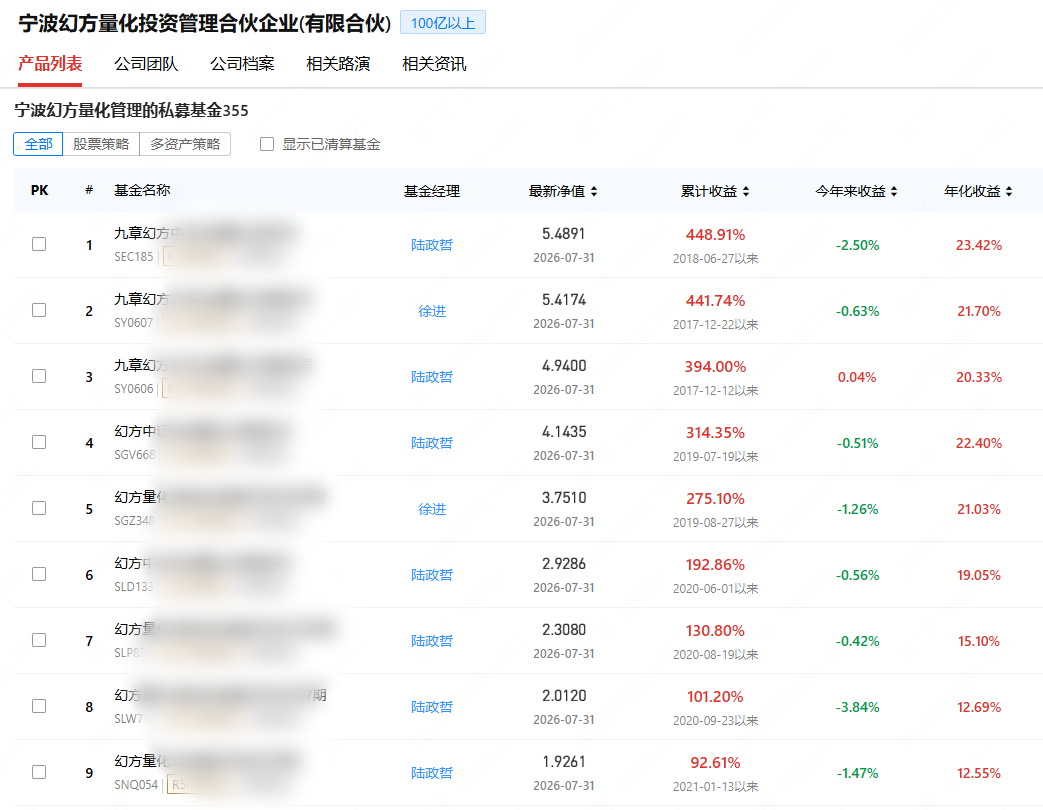This screenshot has height=810, width=1043.
Task: Click the 基金经理 column header
Action: click(432, 192)
